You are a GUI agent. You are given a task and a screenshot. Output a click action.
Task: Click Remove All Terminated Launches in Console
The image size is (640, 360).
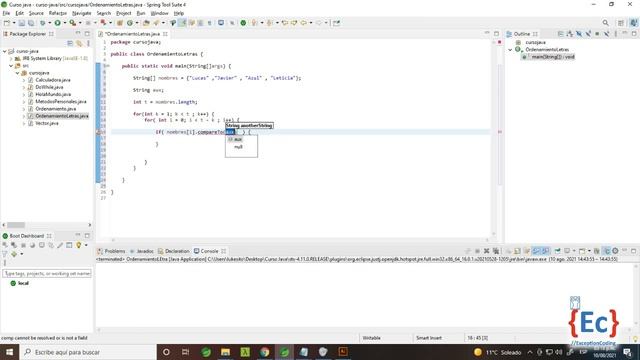click(496, 251)
